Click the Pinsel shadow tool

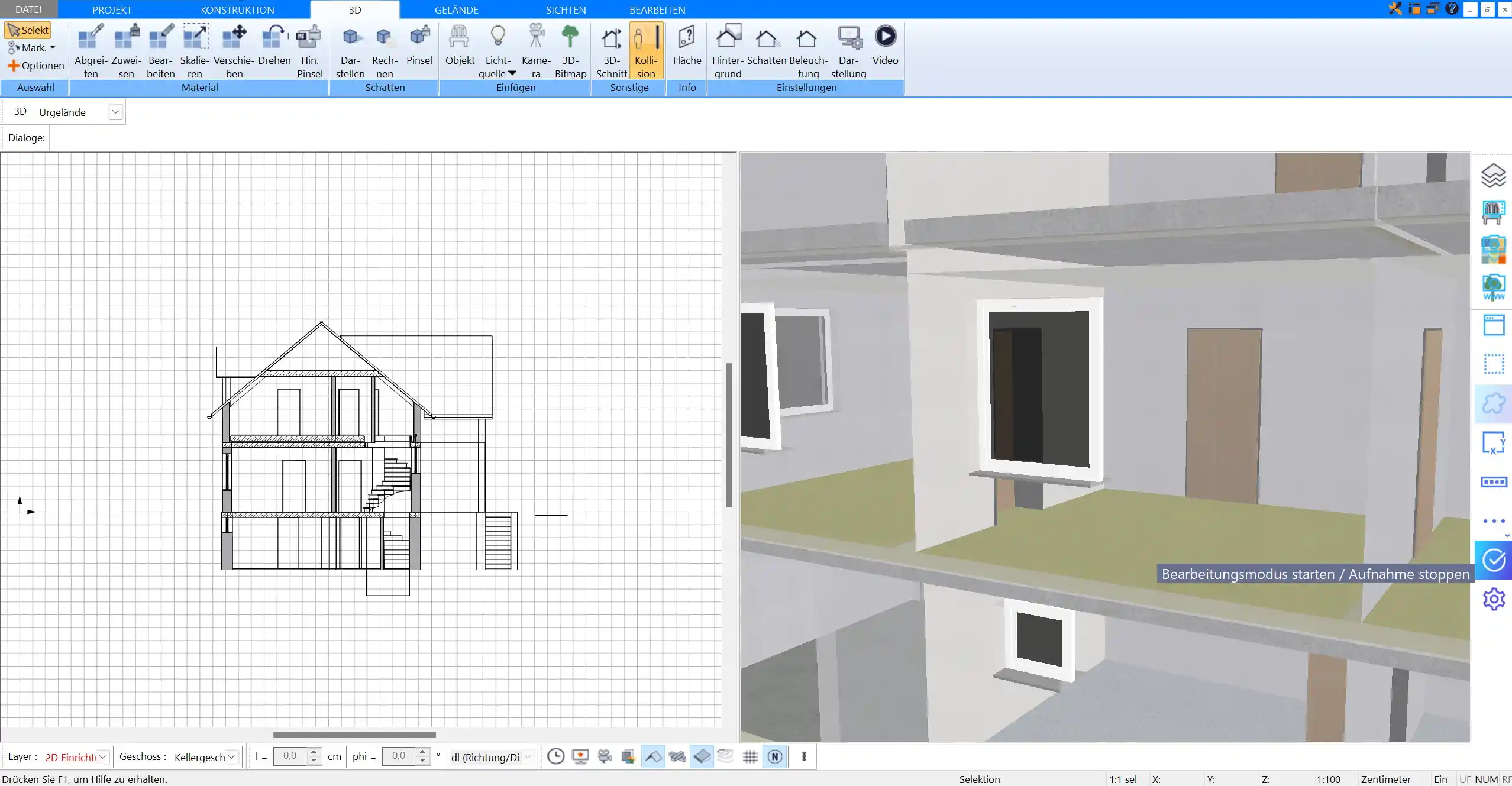point(419,45)
